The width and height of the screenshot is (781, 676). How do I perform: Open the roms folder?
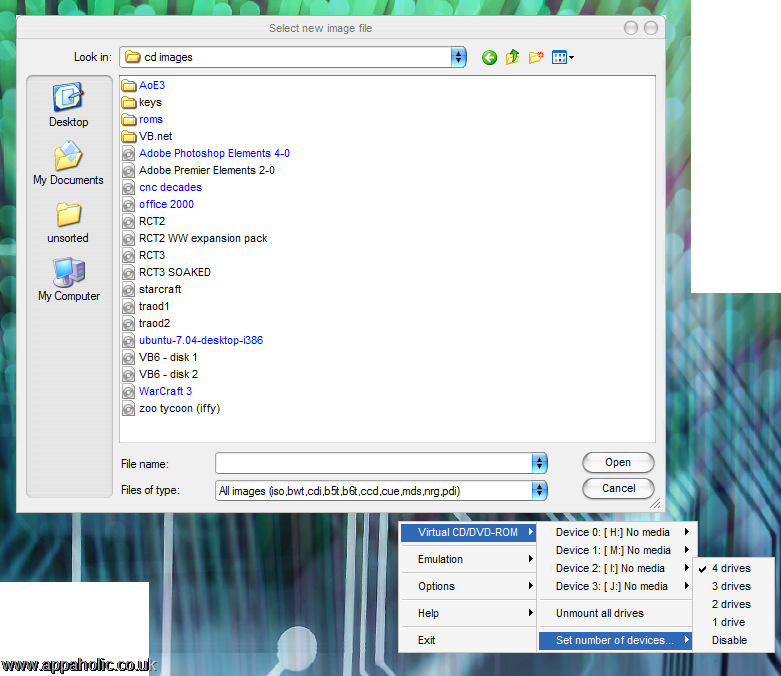pyautogui.click(x=142, y=119)
